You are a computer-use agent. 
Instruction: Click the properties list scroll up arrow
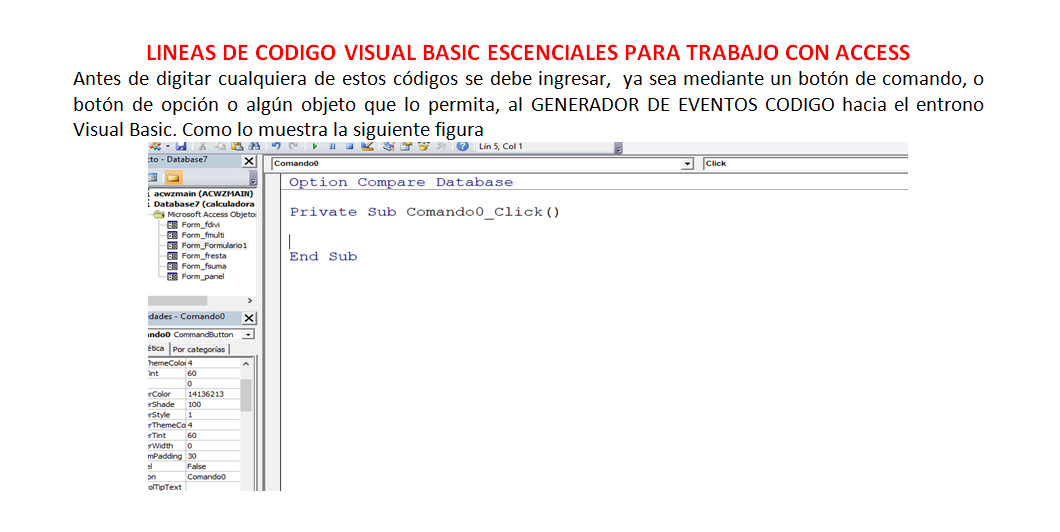coord(246,364)
